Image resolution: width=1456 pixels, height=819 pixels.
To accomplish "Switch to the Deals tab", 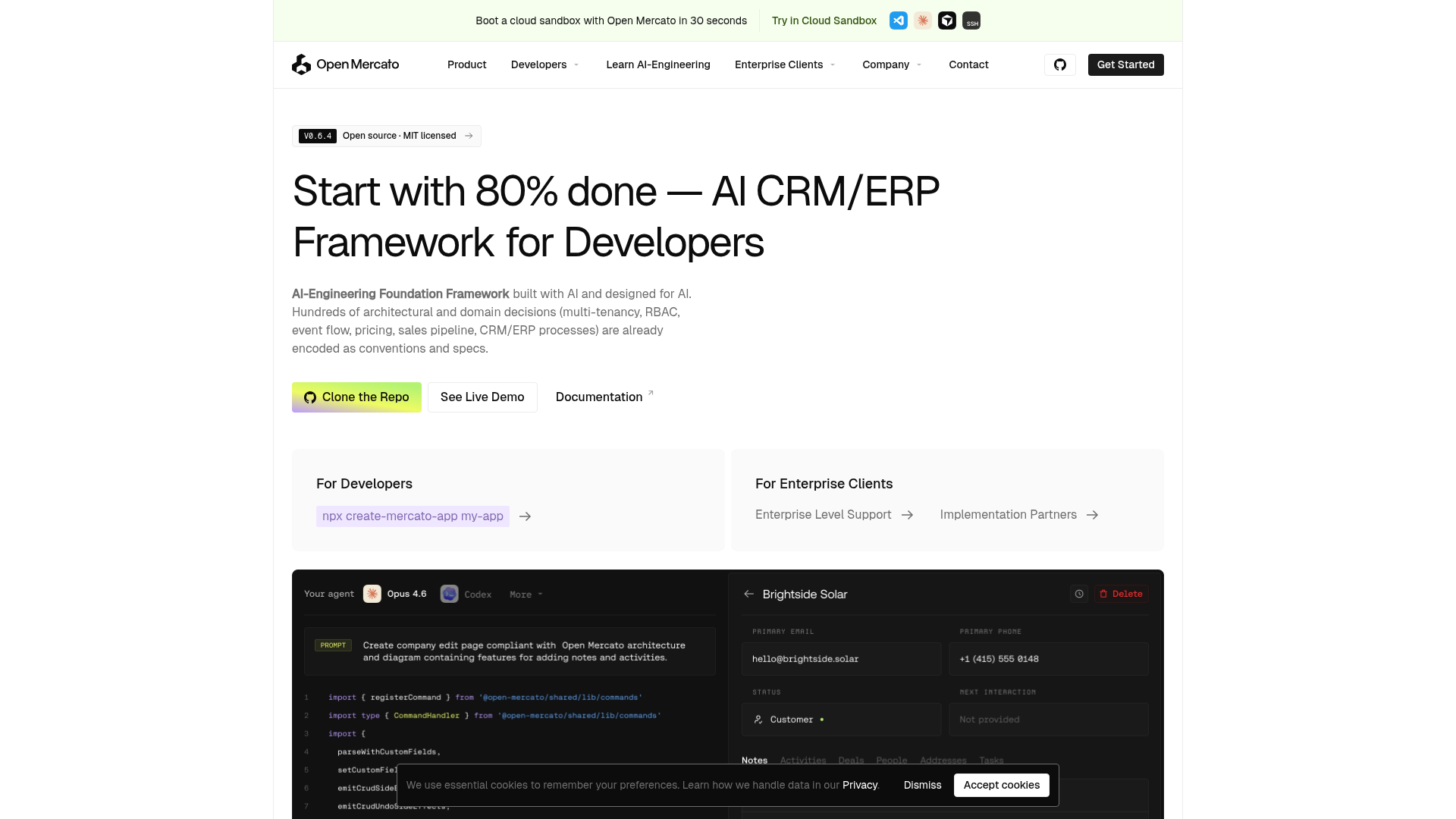I will (x=851, y=760).
